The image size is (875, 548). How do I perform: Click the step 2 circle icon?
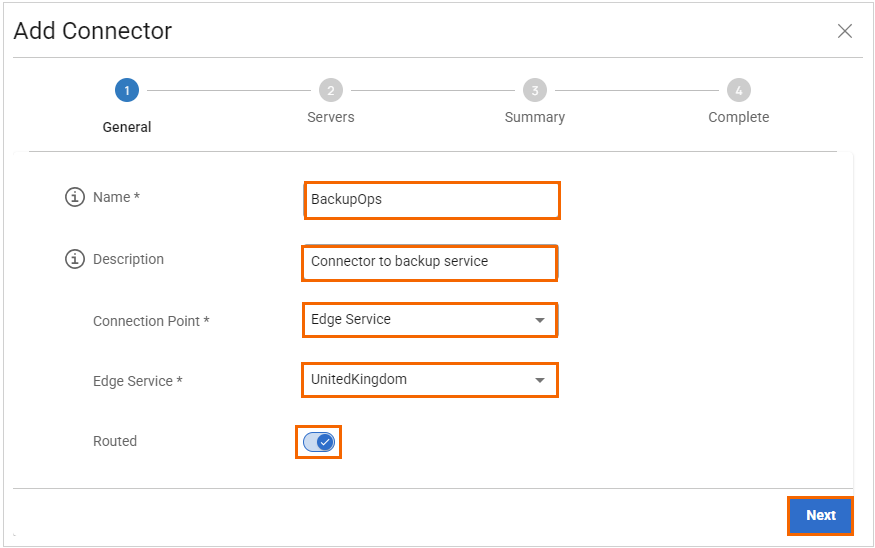coord(330,91)
